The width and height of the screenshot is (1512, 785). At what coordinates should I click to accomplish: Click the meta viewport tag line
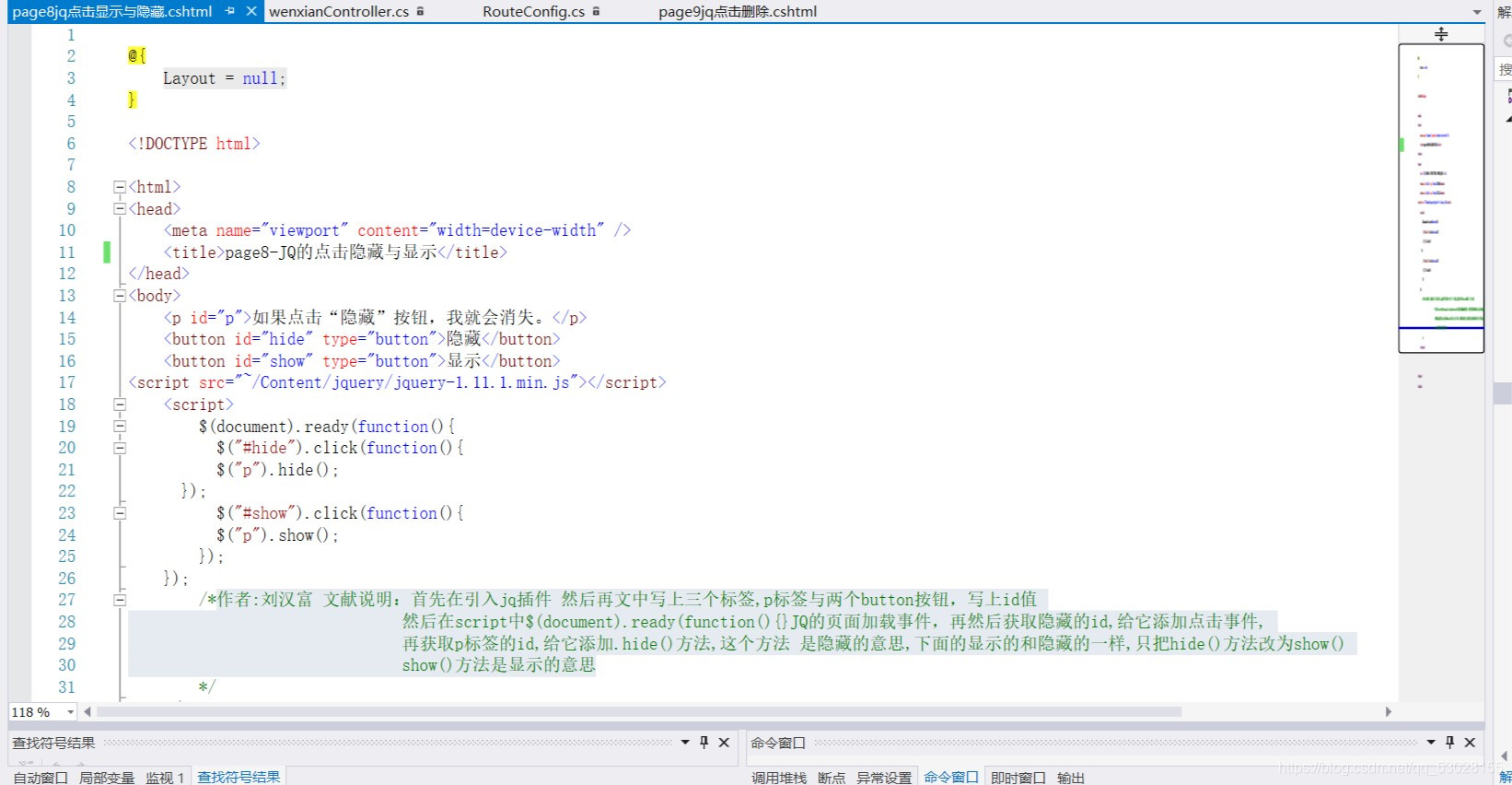(397, 230)
